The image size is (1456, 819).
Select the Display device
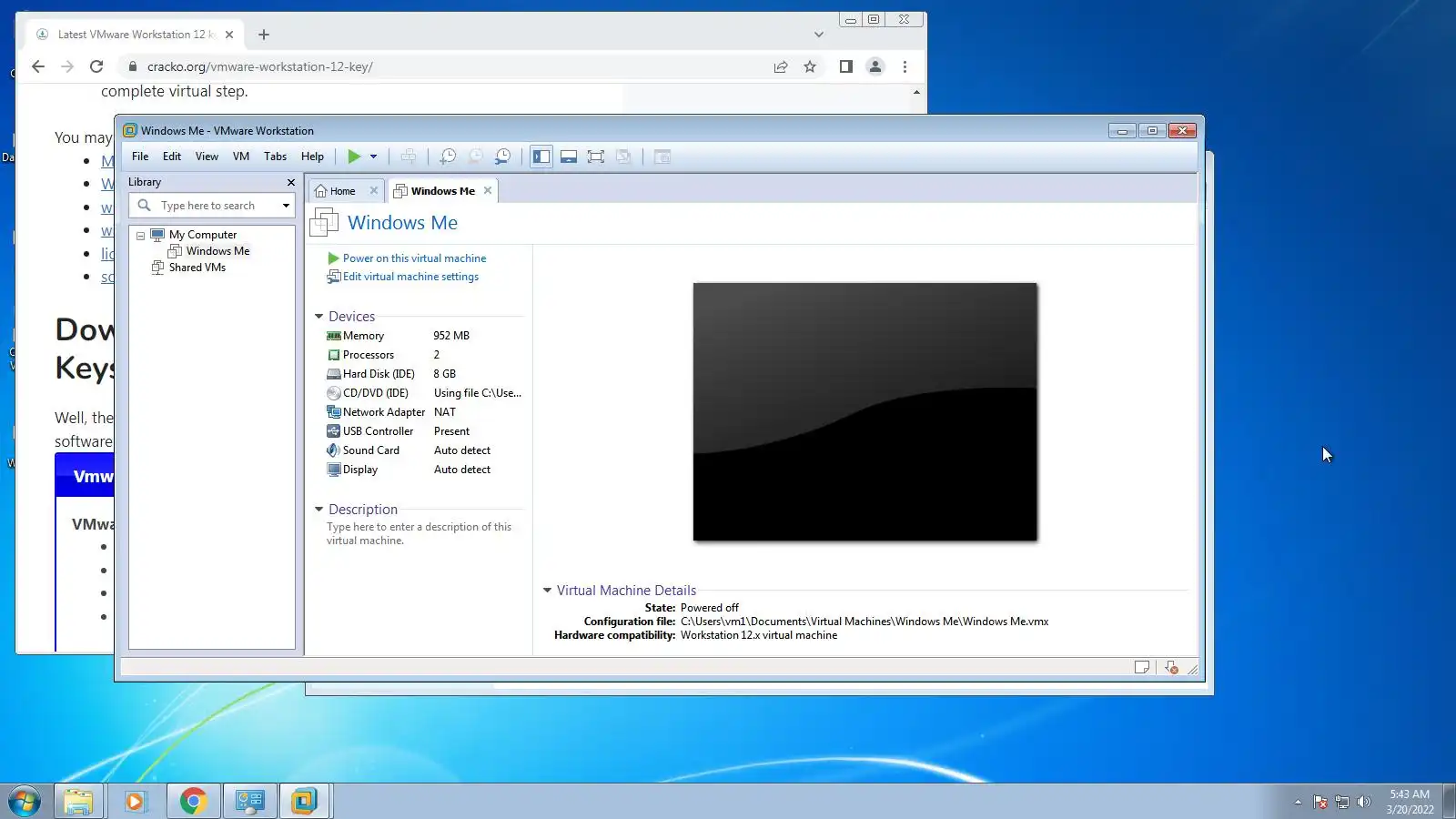click(424, 470)
